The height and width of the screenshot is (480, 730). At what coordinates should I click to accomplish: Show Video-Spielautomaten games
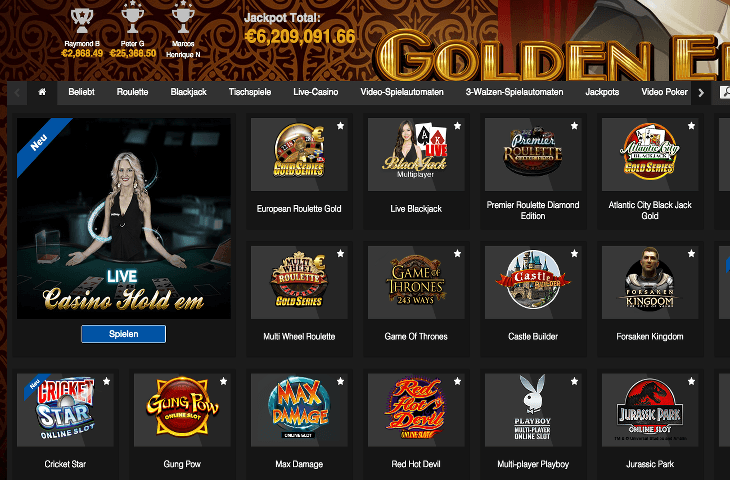pos(402,92)
